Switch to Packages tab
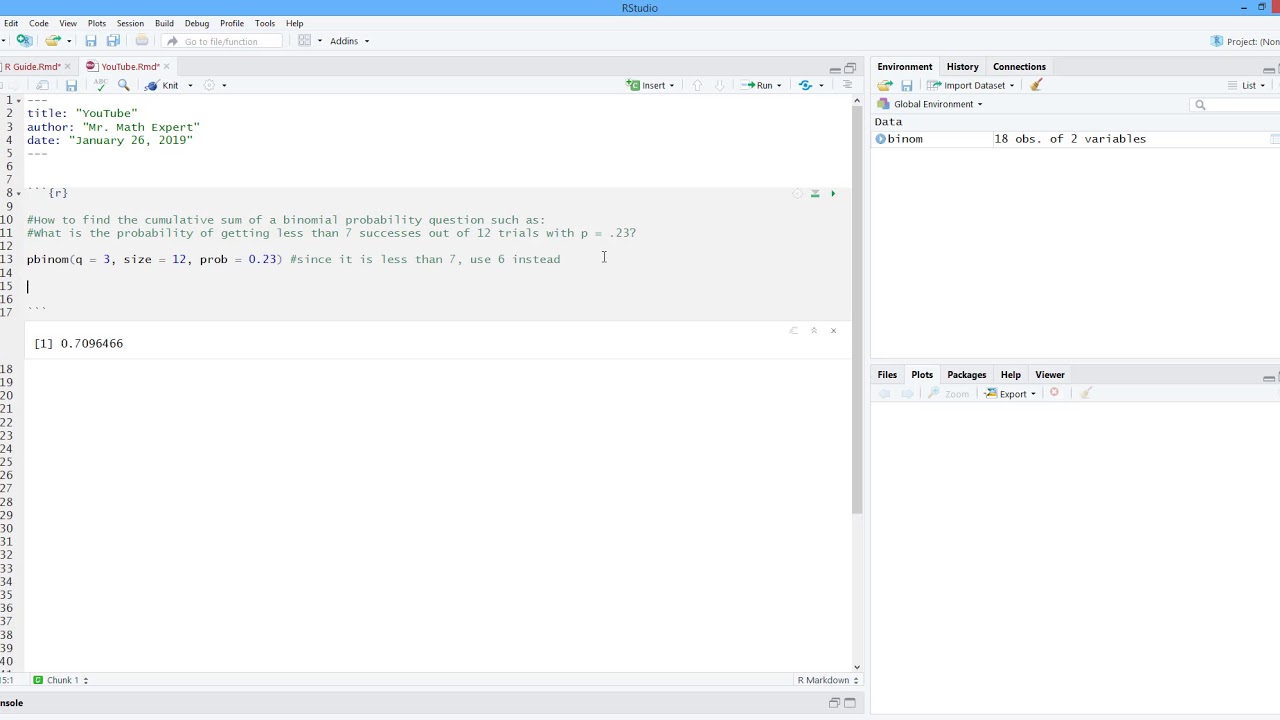This screenshot has height=720, width=1280. pyautogui.click(x=966, y=374)
